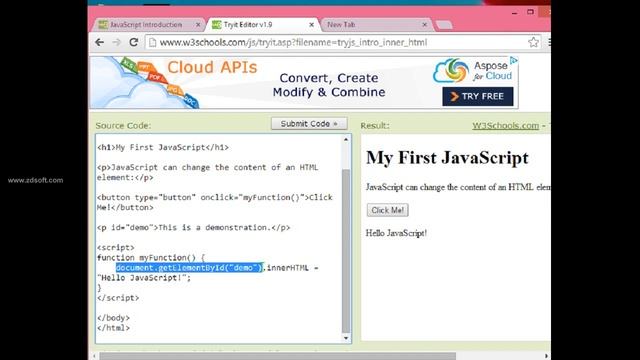Screen dimensions: 640x360
Task: Click the source editor scroll up arrow
Action: coord(346,140)
